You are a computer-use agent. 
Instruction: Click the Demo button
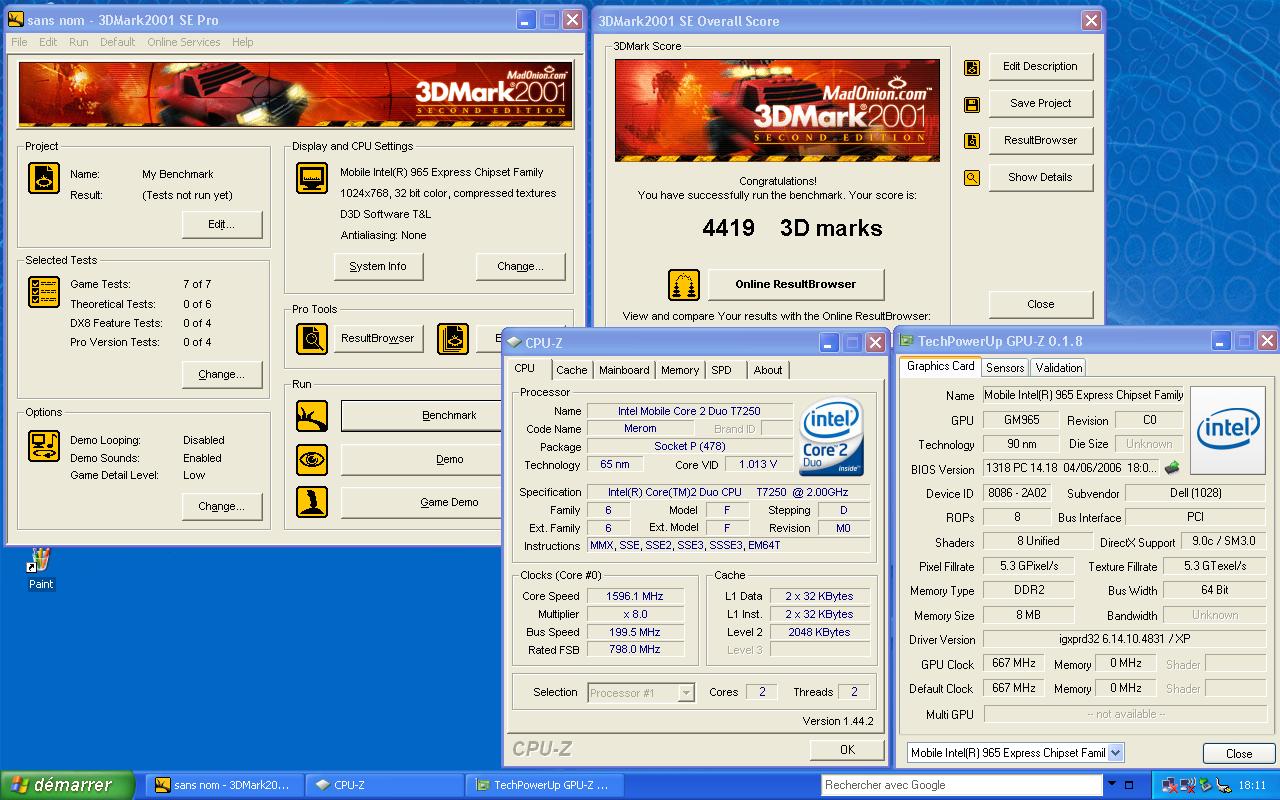[422, 459]
